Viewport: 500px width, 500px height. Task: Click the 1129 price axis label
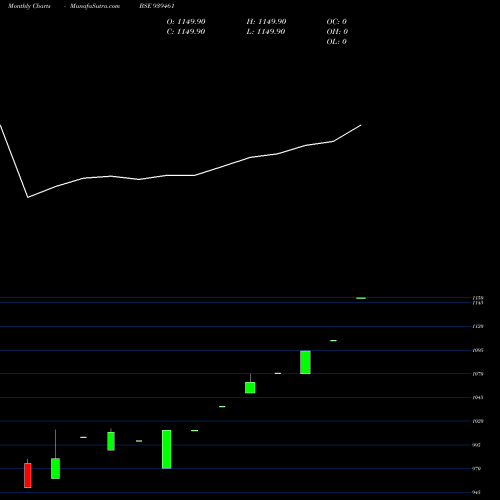pos(478,327)
